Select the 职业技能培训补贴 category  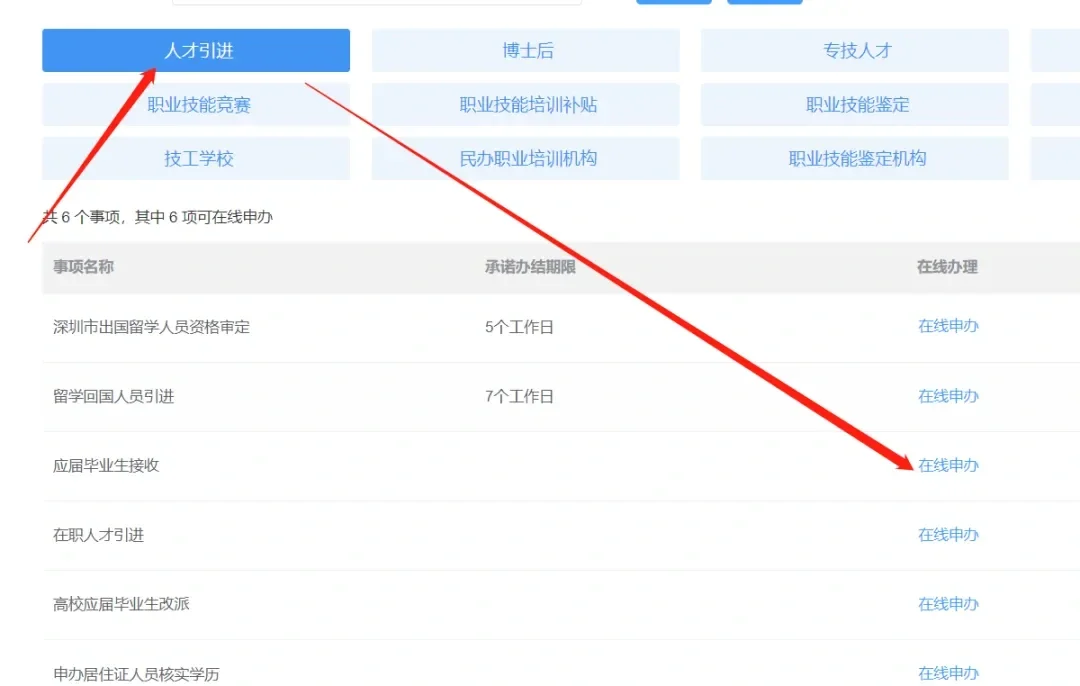click(x=525, y=104)
